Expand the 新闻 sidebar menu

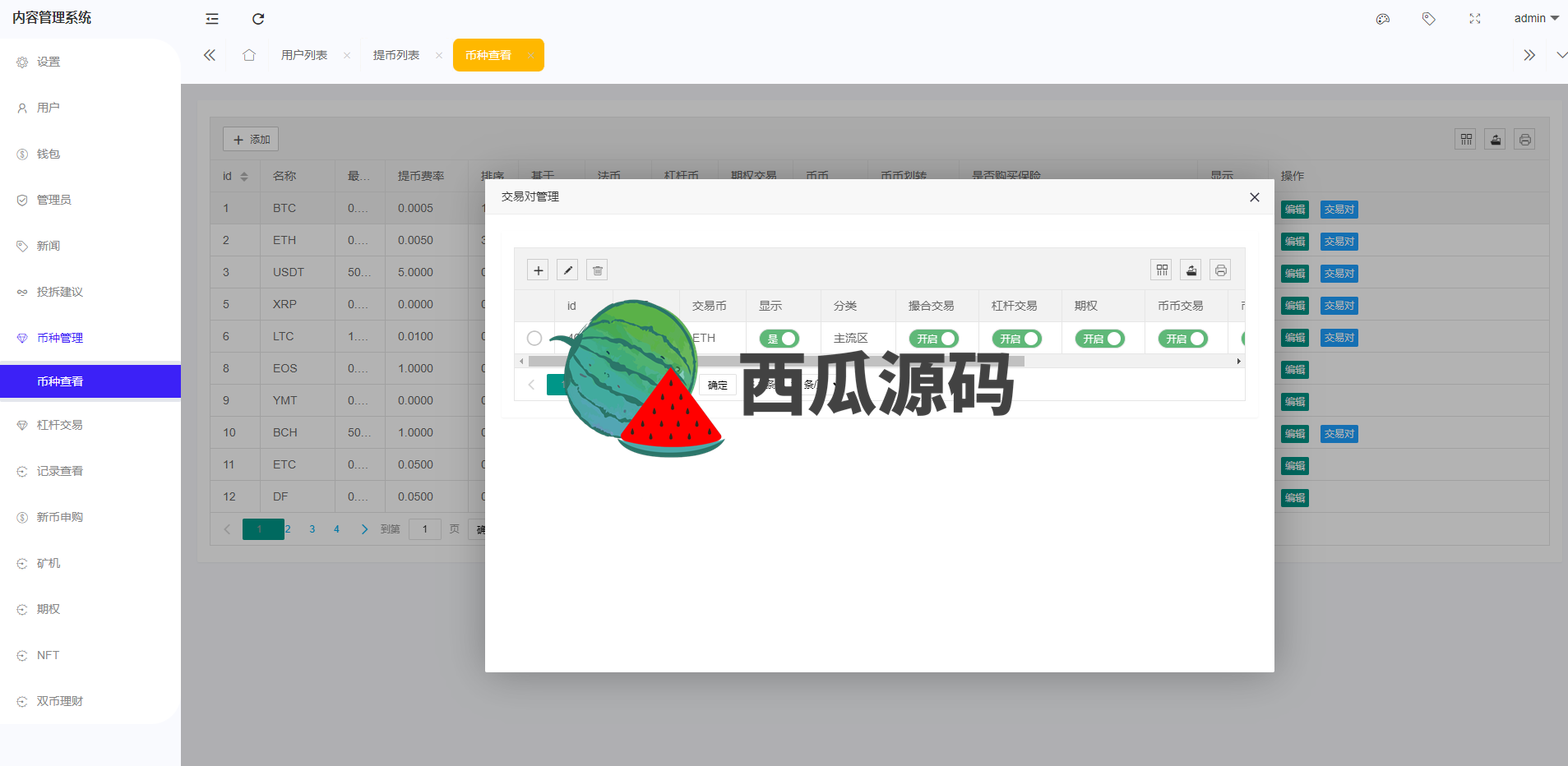pyautogui.click(x=90, y=246)
